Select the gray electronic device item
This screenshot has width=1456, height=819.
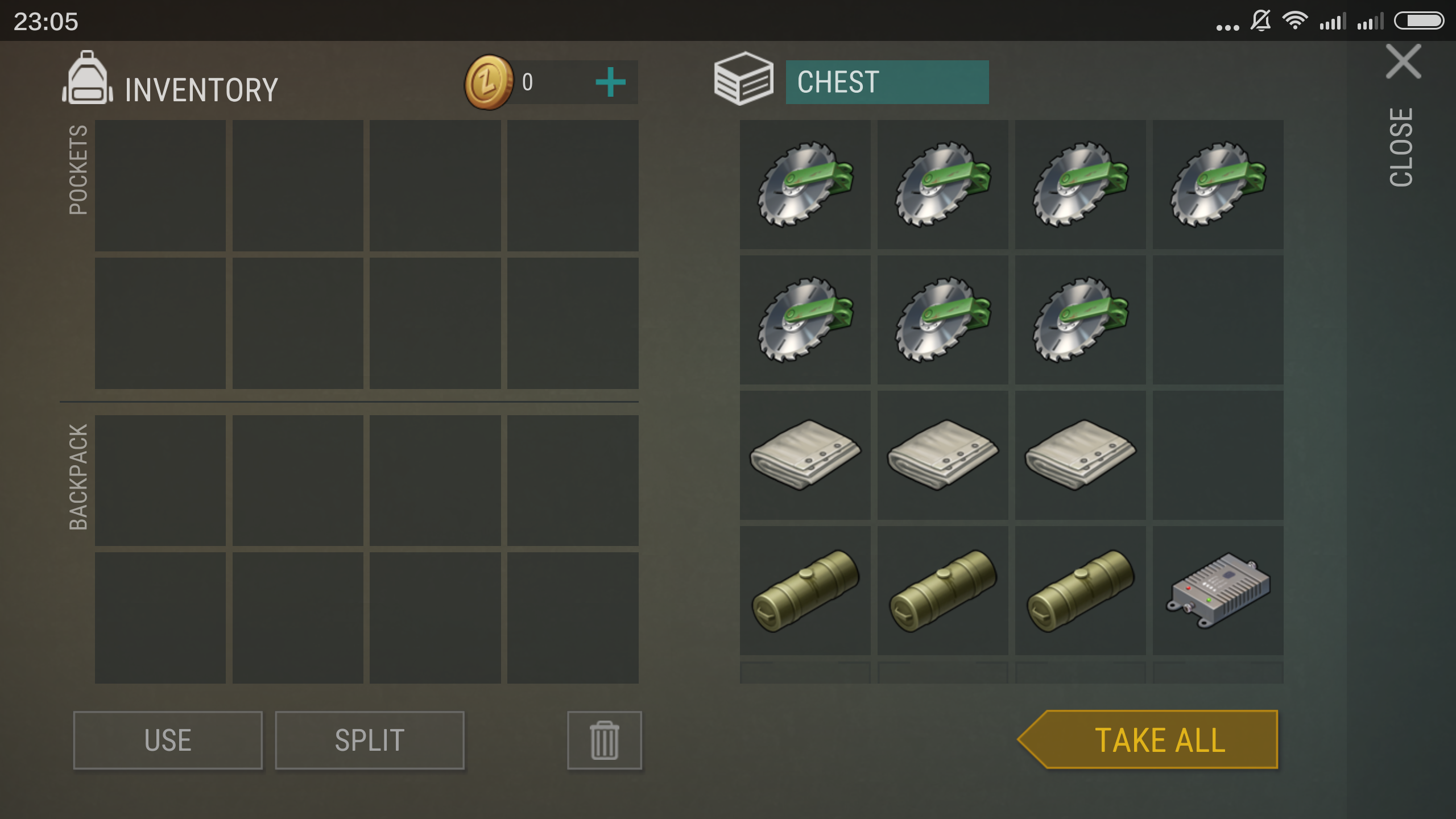click(x=1218, y=590)
